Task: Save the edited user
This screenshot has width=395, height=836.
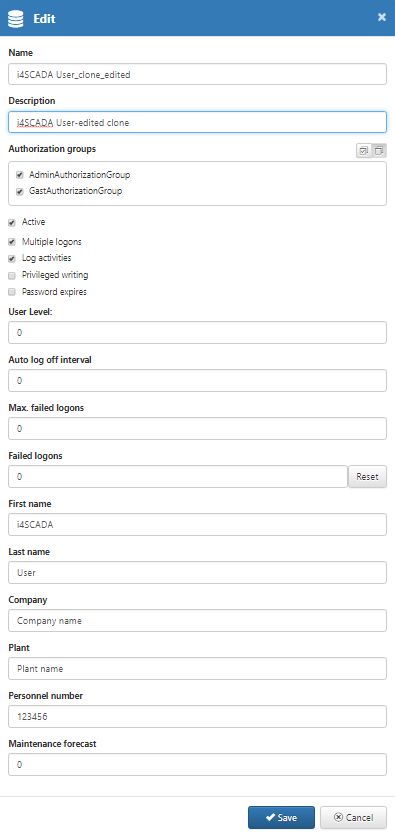Action: coord(281,818)
